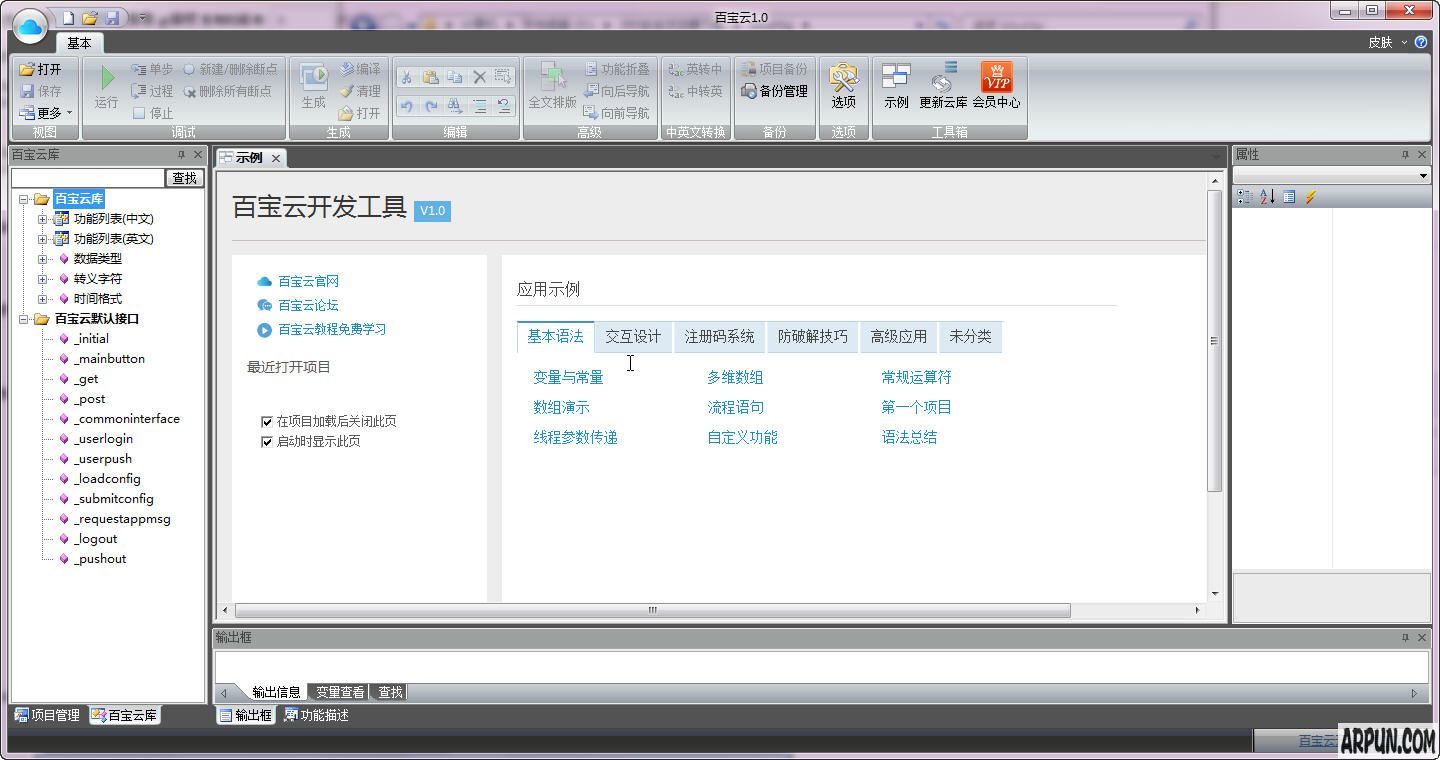The image size is (1440, 760).
Task: Switch to the 项目管理 bottom tab
Action: pos(47,715)
